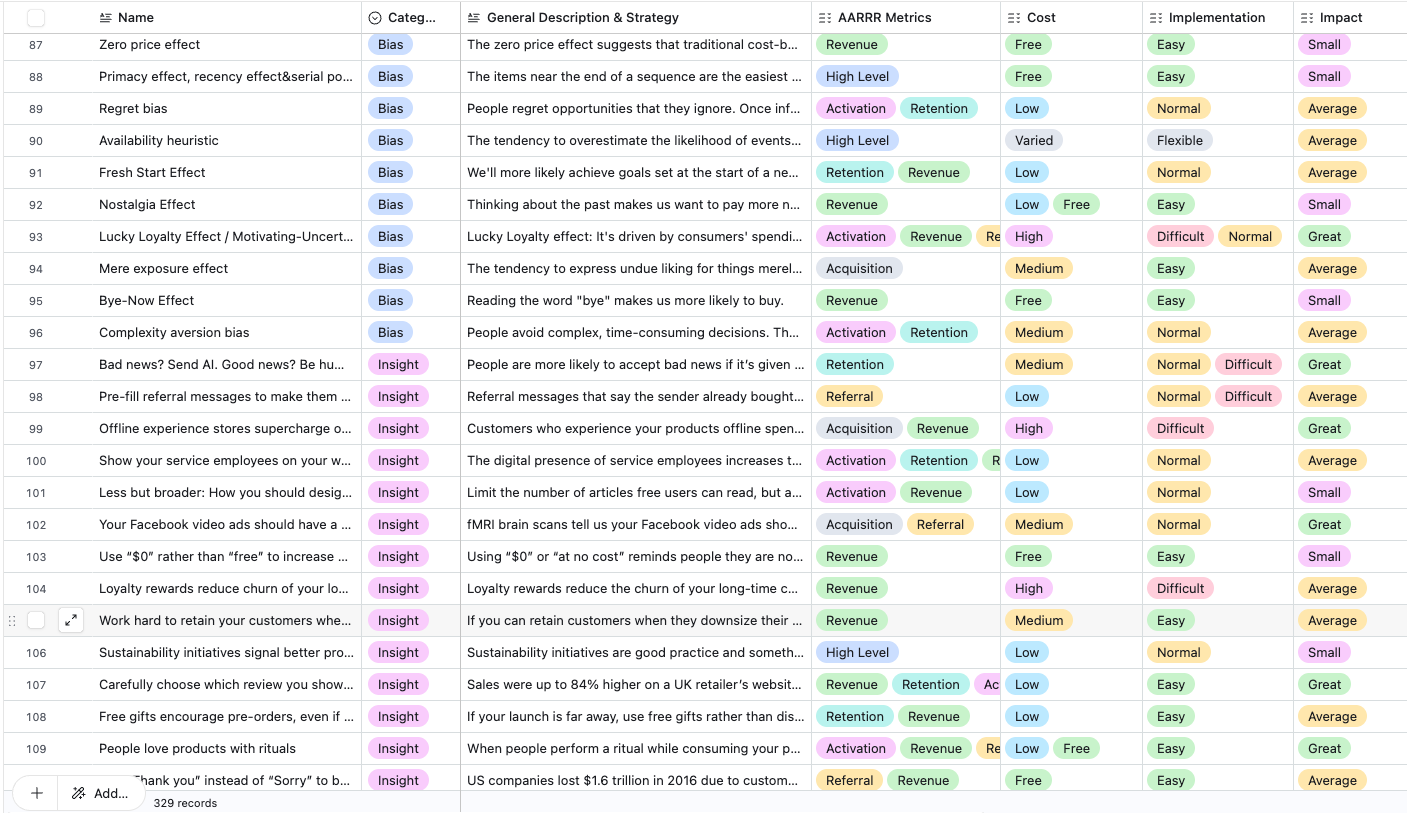Click the multi-select icon in the Impact header
The height and width of the screenshot is (813, 1407).
tap(1307, 17)
